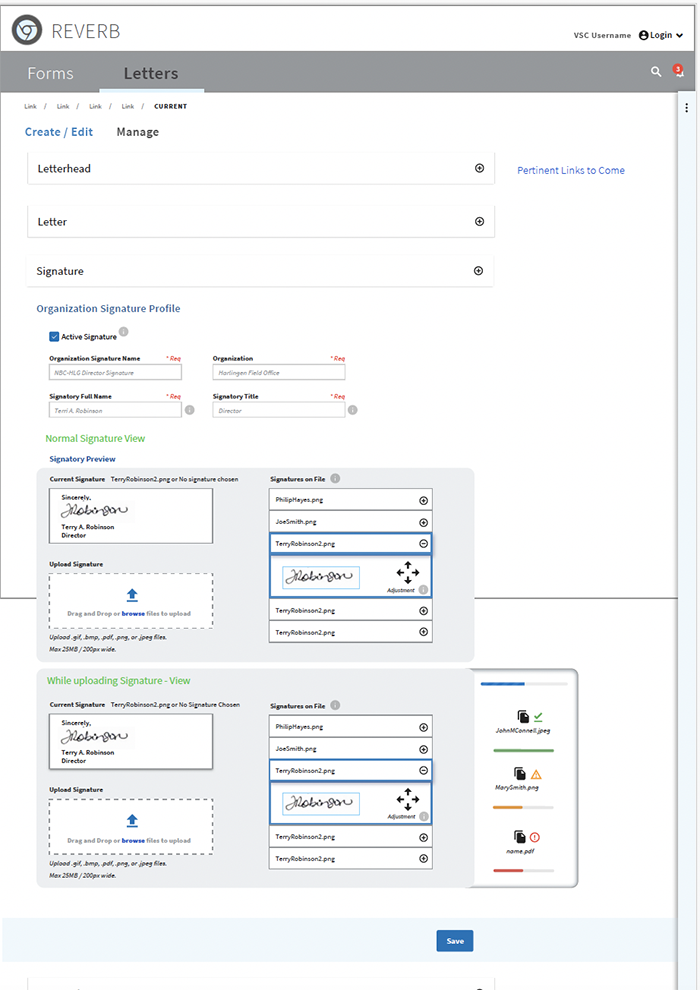Expand PhilipHayes.png in Normal Signature View
The width and height of the screenshot is (700, 990).
pyautogui.click(x=424, y=501)
